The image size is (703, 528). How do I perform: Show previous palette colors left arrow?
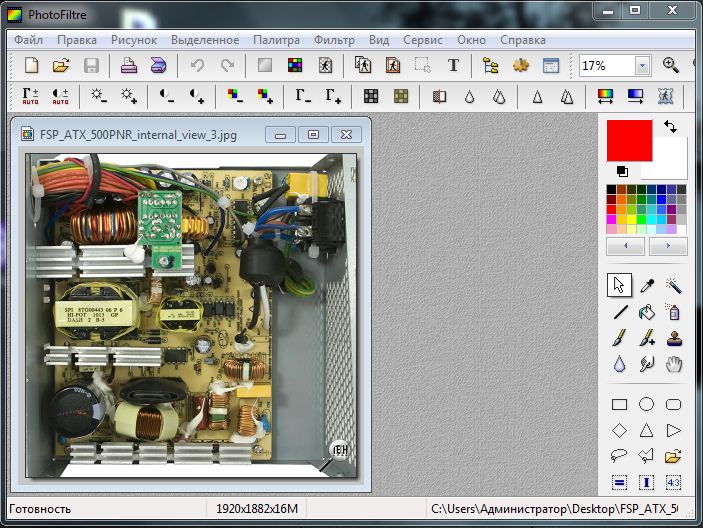click(x=625, y=246)
